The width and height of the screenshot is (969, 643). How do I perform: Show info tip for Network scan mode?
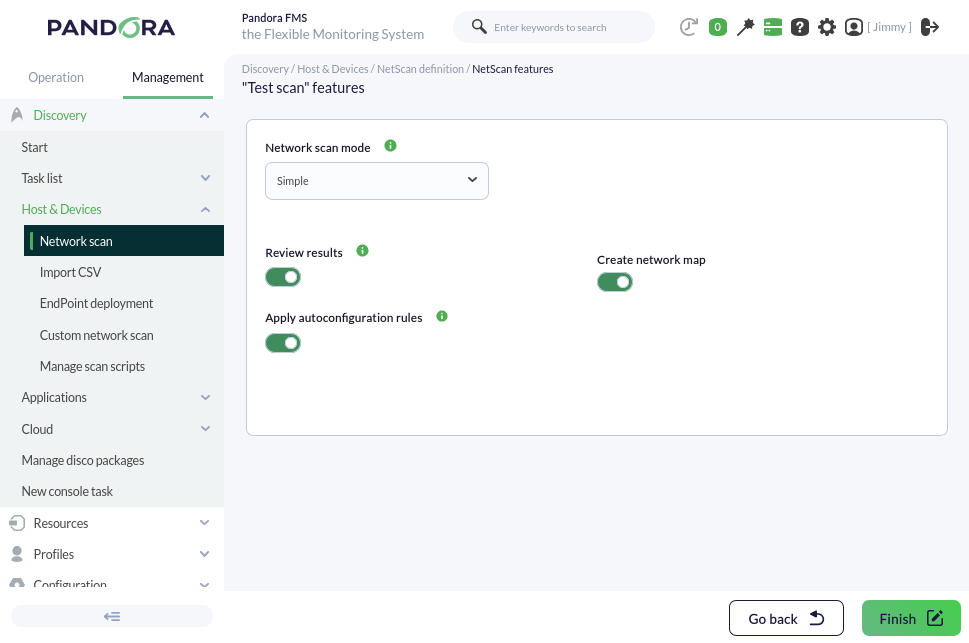391,145
